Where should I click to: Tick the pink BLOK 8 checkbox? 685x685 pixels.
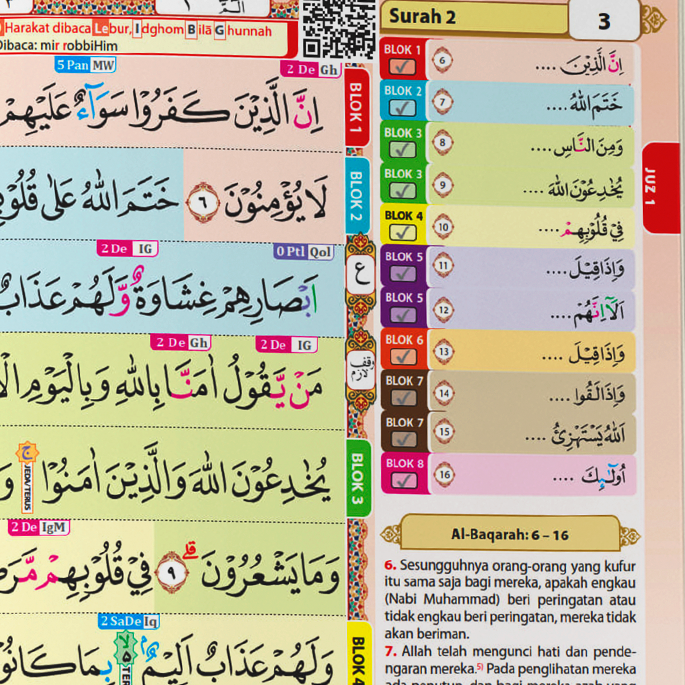click(x=403, y=481)
